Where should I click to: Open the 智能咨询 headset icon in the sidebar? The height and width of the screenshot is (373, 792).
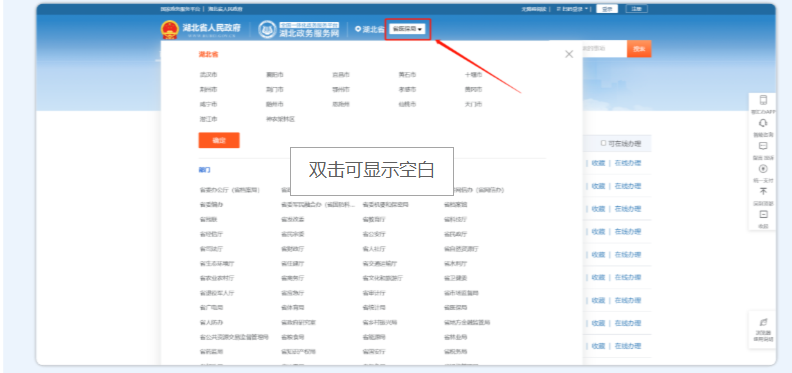click(x=763, y=123)
